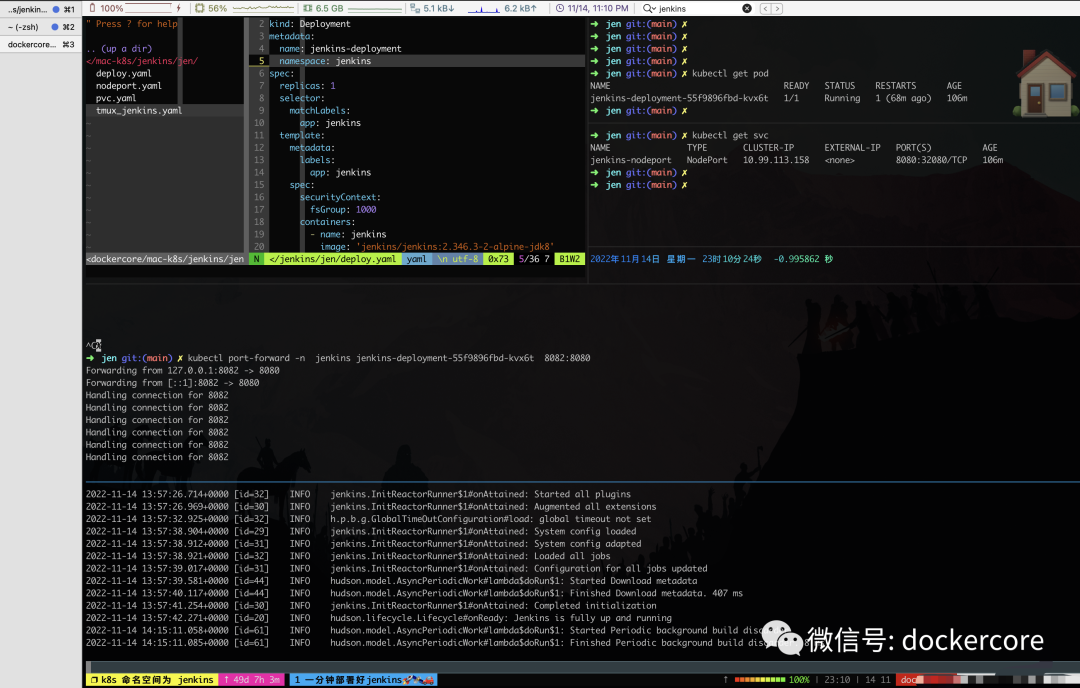Click the CPU 56% chip icon
This screenshot has height=688, width=1080.
click(x=200, y=8)
